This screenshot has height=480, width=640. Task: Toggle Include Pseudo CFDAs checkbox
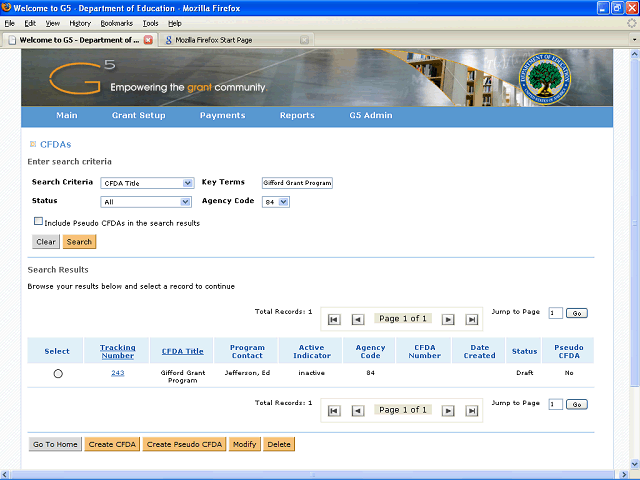(38, 221)
